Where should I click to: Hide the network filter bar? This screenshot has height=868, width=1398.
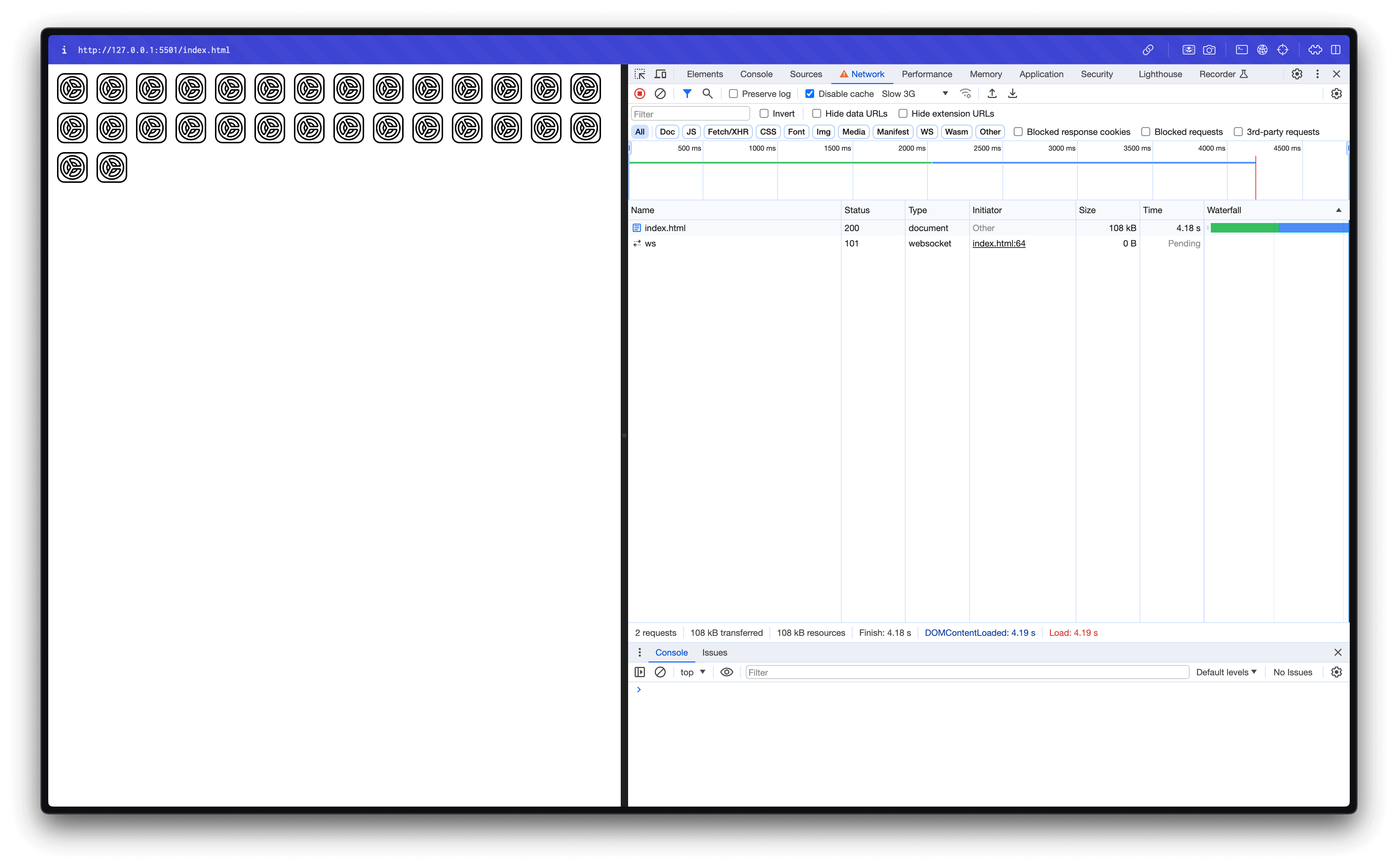(x=687, y=93)
